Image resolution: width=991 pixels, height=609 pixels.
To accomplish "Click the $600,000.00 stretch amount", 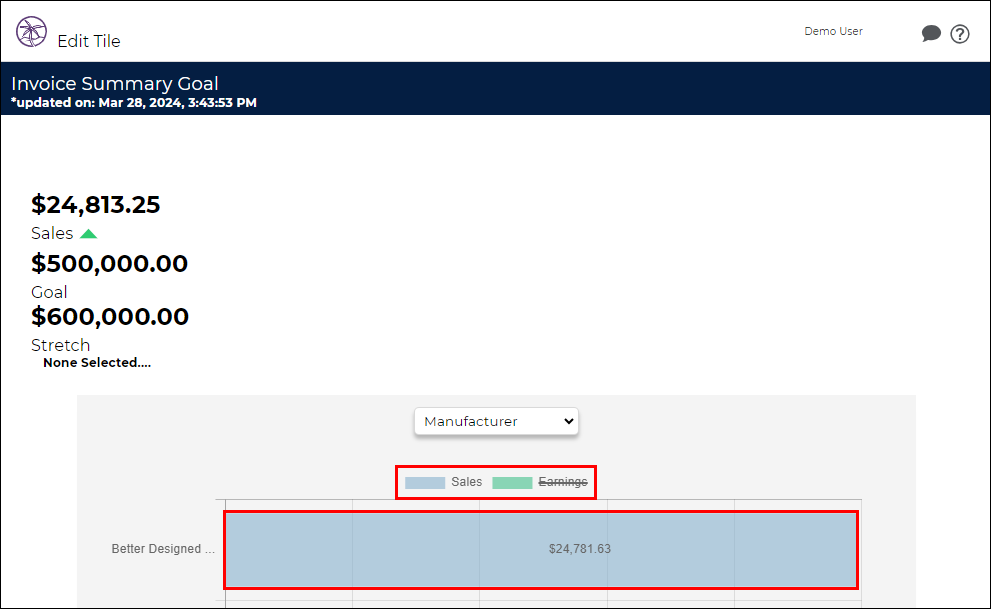I will point(110,317).
